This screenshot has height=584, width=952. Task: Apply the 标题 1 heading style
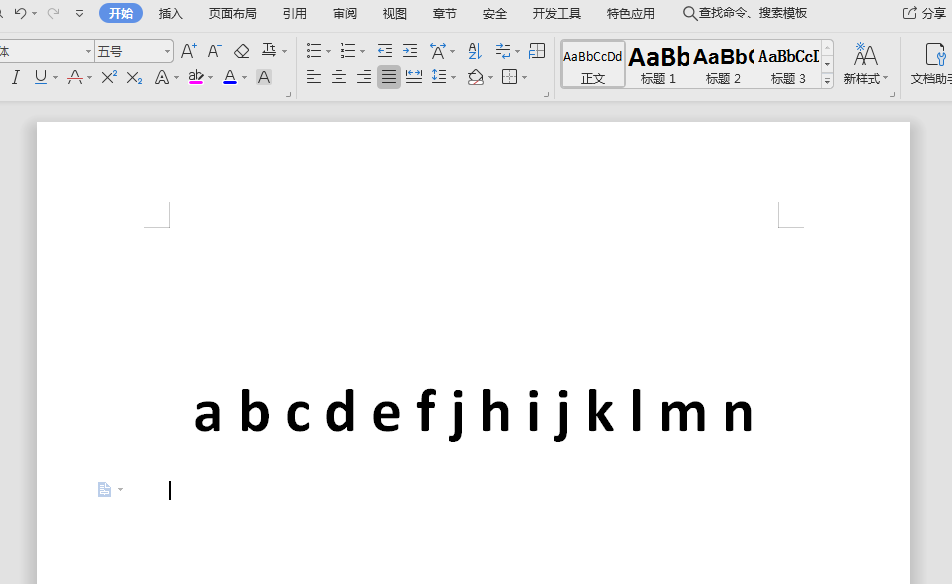tap(659, 65)
